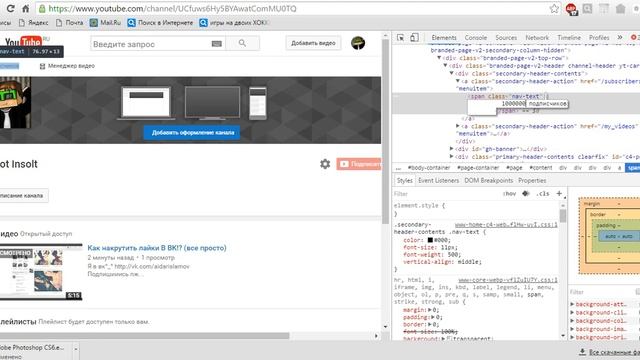Focus the YouTube search field Введите запрос

[x=150, y=44]
